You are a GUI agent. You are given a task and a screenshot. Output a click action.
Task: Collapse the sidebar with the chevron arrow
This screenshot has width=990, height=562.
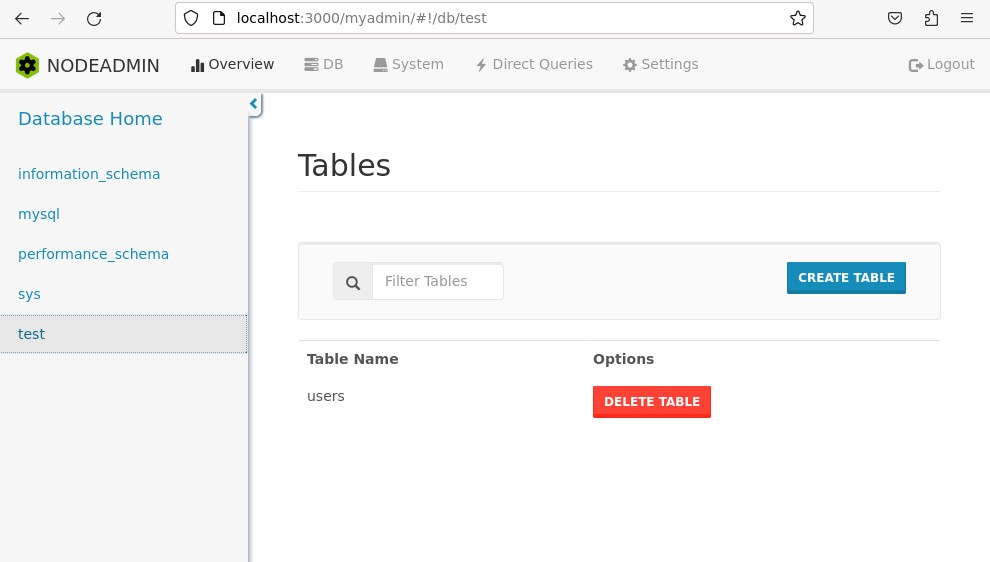pyautogui.click(x=254, y=104)
